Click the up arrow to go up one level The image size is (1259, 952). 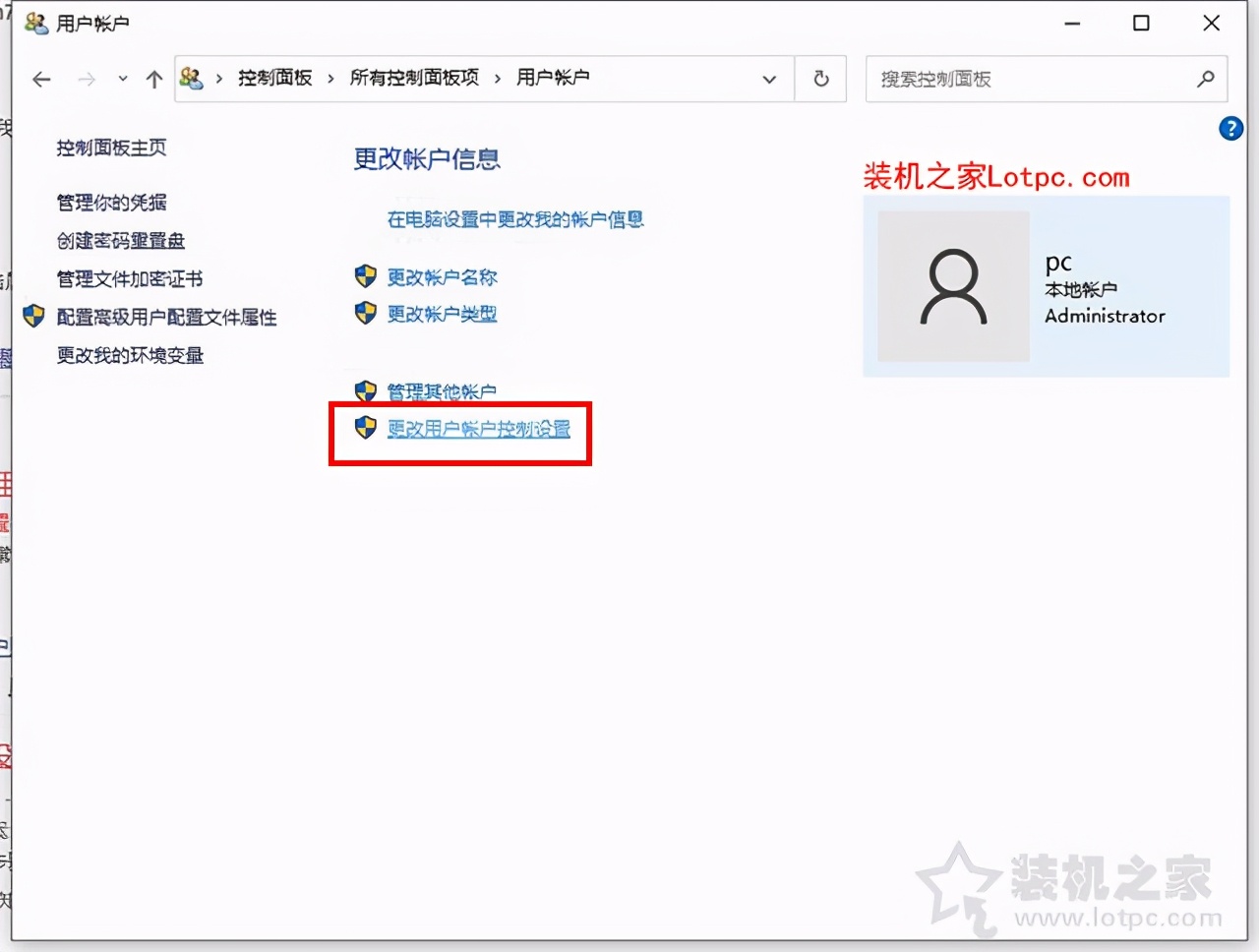[153, 80]
